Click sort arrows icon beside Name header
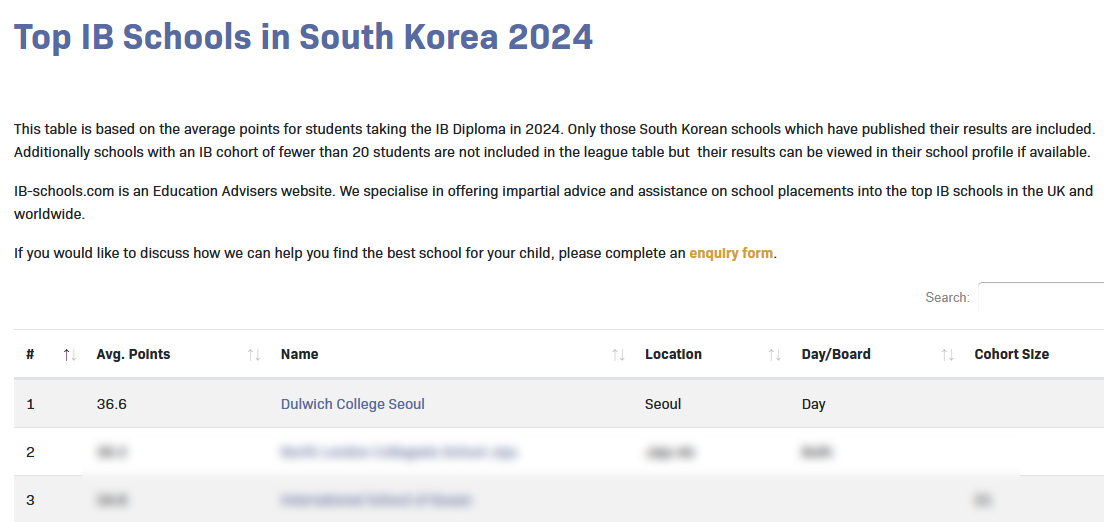Screen dimensions: 1104x522 [619, 355]
